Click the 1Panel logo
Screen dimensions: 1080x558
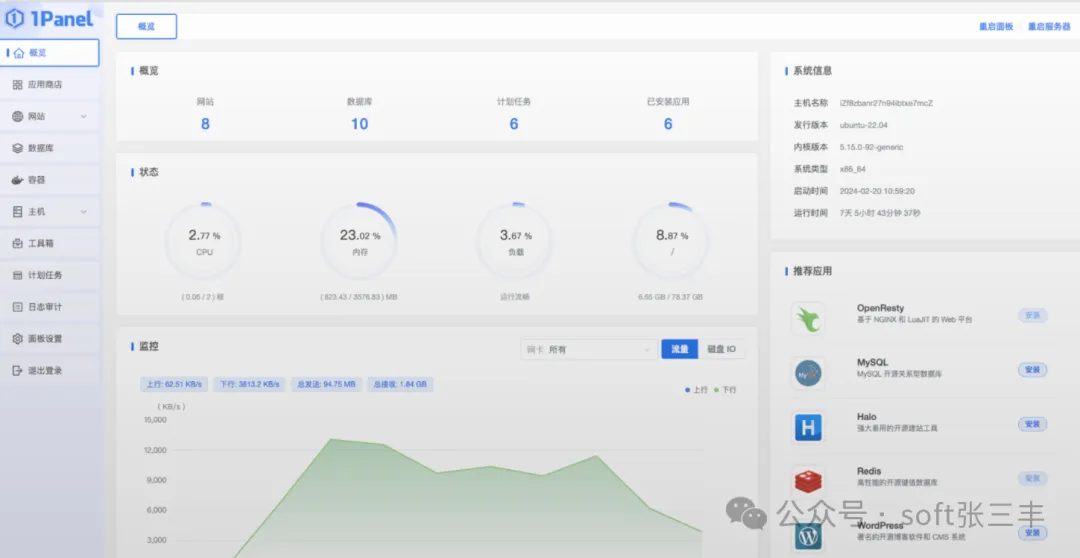49,19
